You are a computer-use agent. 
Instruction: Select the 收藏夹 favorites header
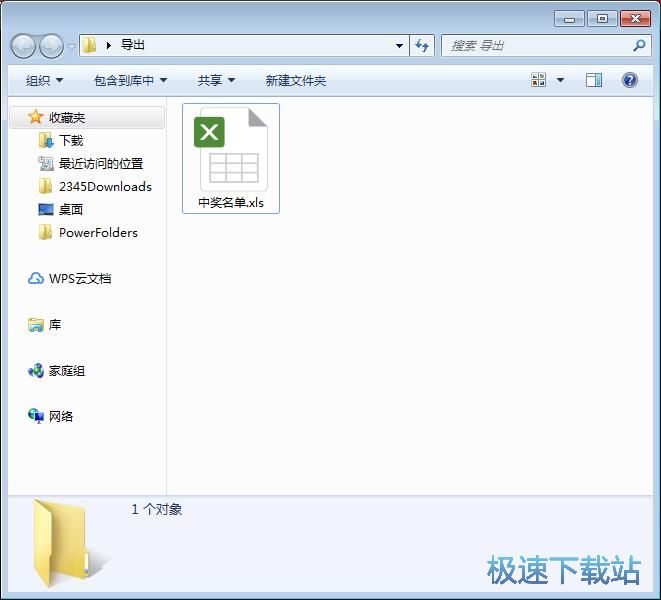[87, 117]
